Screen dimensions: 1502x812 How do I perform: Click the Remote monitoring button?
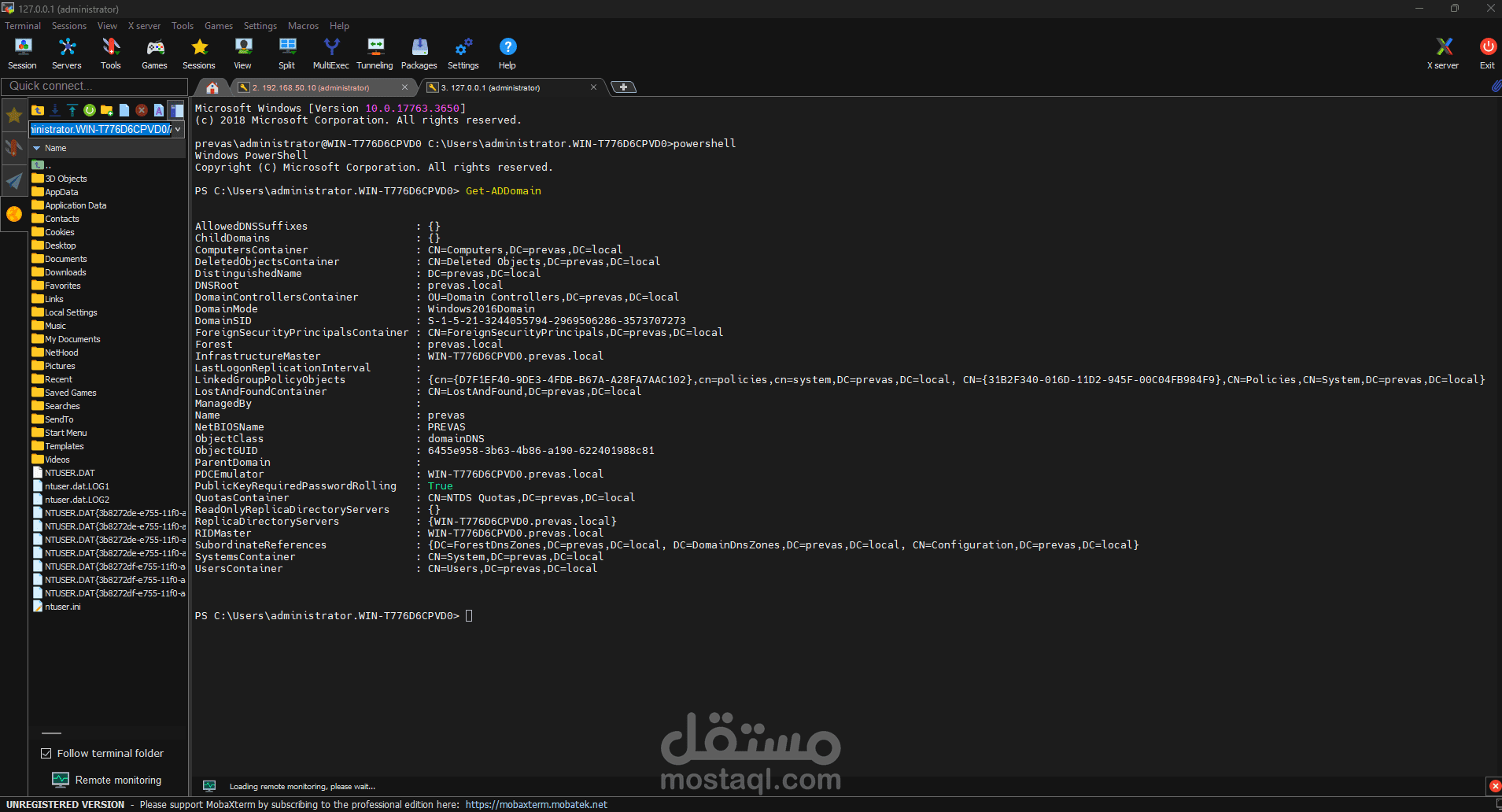point(107,780)
